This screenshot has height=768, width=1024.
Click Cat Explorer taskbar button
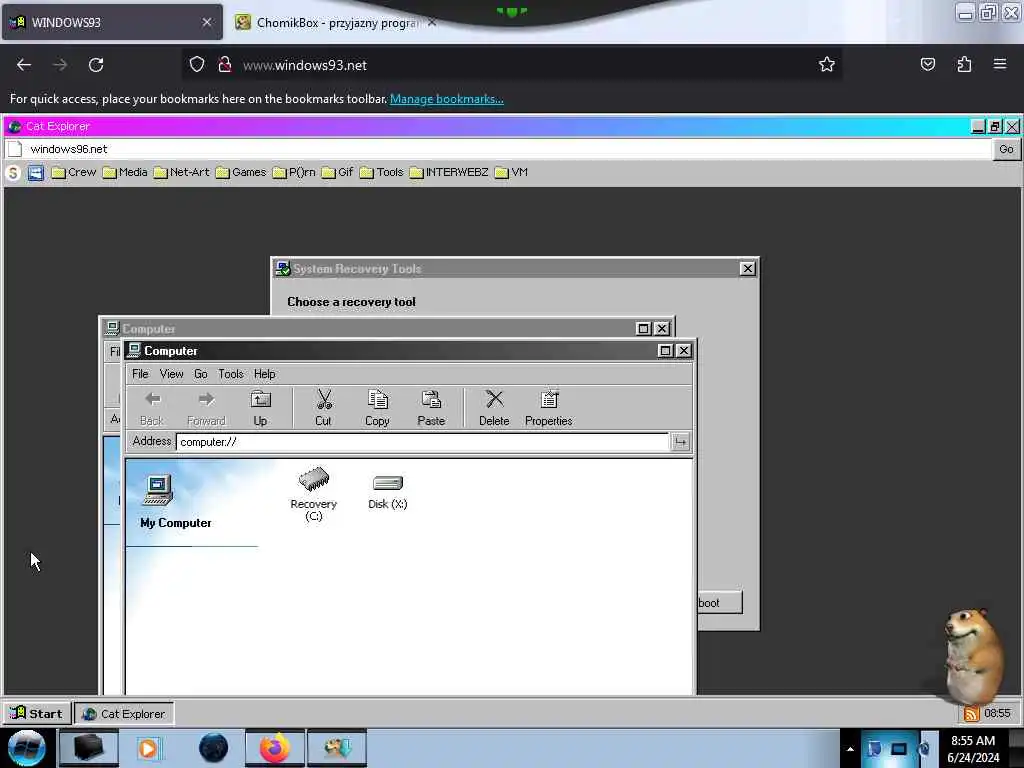click(123, 714)
